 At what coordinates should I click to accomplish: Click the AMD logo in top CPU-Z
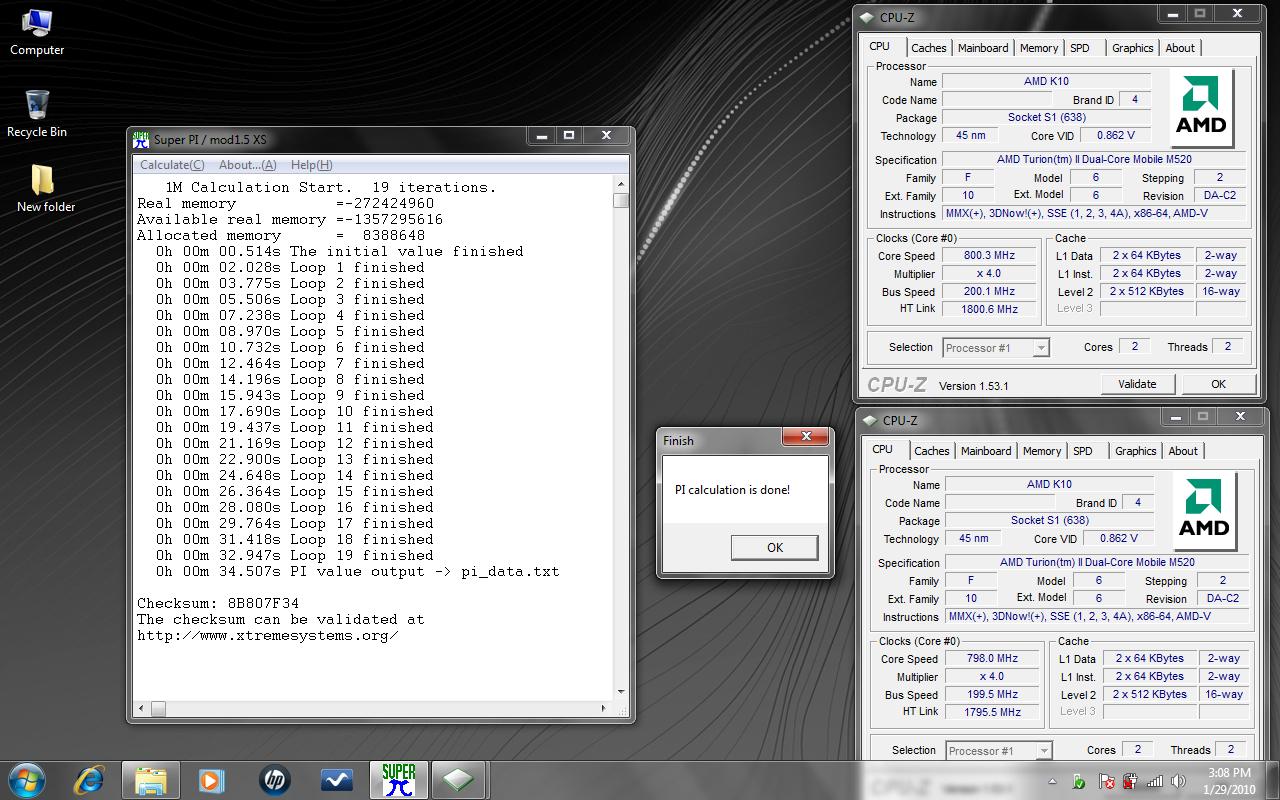tap(1201, 108)
